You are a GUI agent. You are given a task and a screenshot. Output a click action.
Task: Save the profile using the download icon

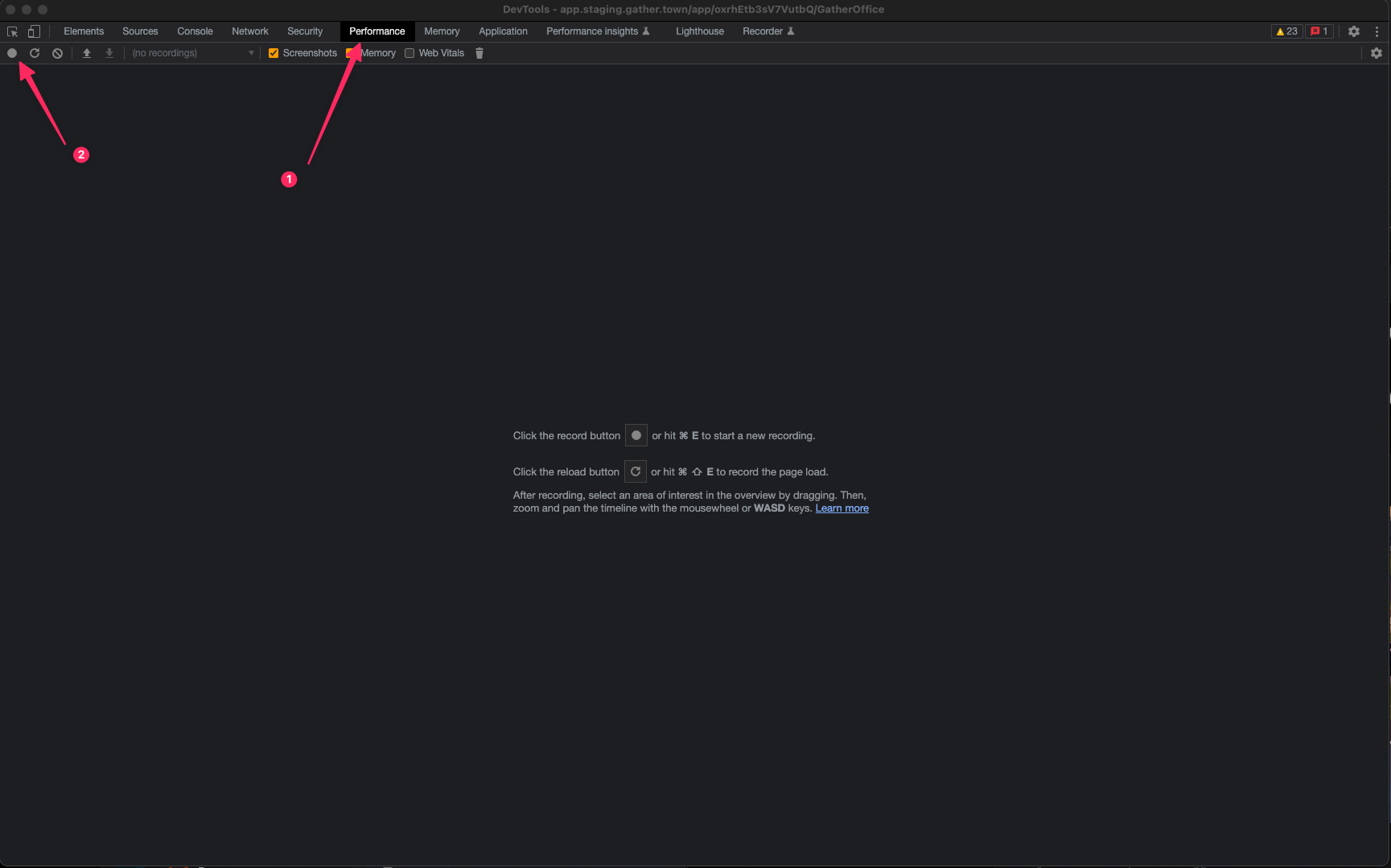(109, 53)
